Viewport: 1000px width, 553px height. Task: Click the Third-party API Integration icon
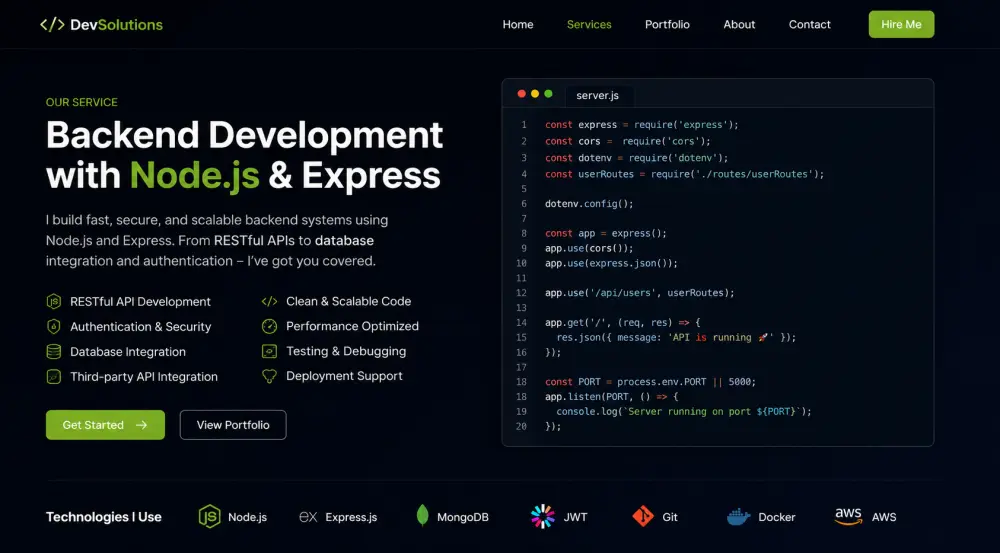point(54,377)
